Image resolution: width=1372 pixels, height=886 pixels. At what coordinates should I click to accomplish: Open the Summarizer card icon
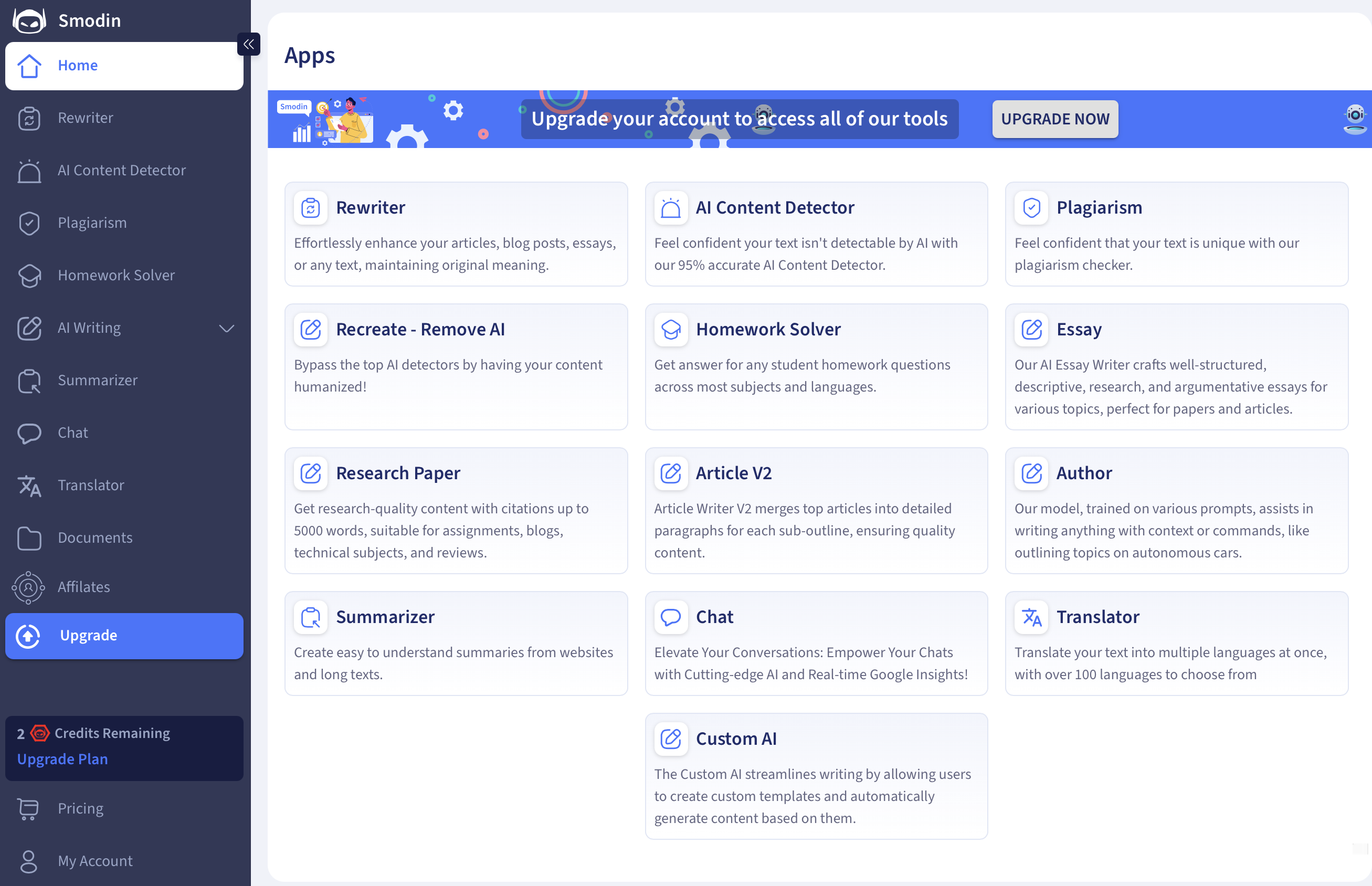tap(311, 617)
